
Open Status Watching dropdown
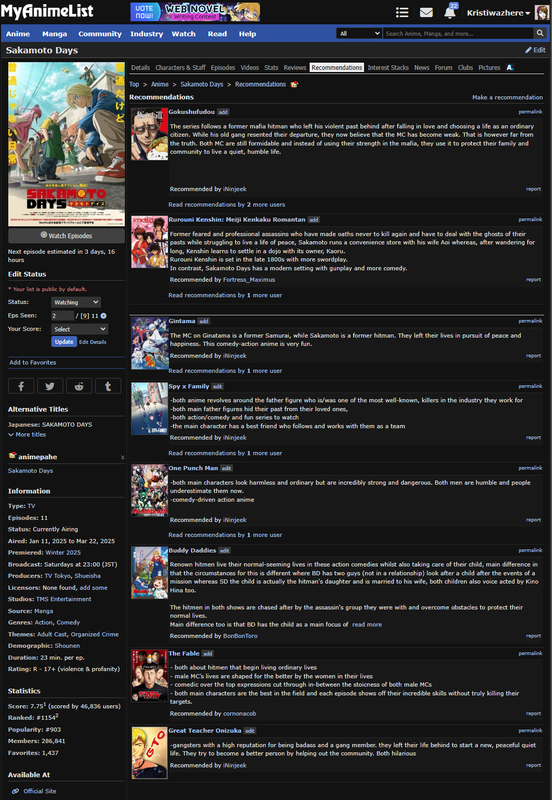tap(76, 302)
